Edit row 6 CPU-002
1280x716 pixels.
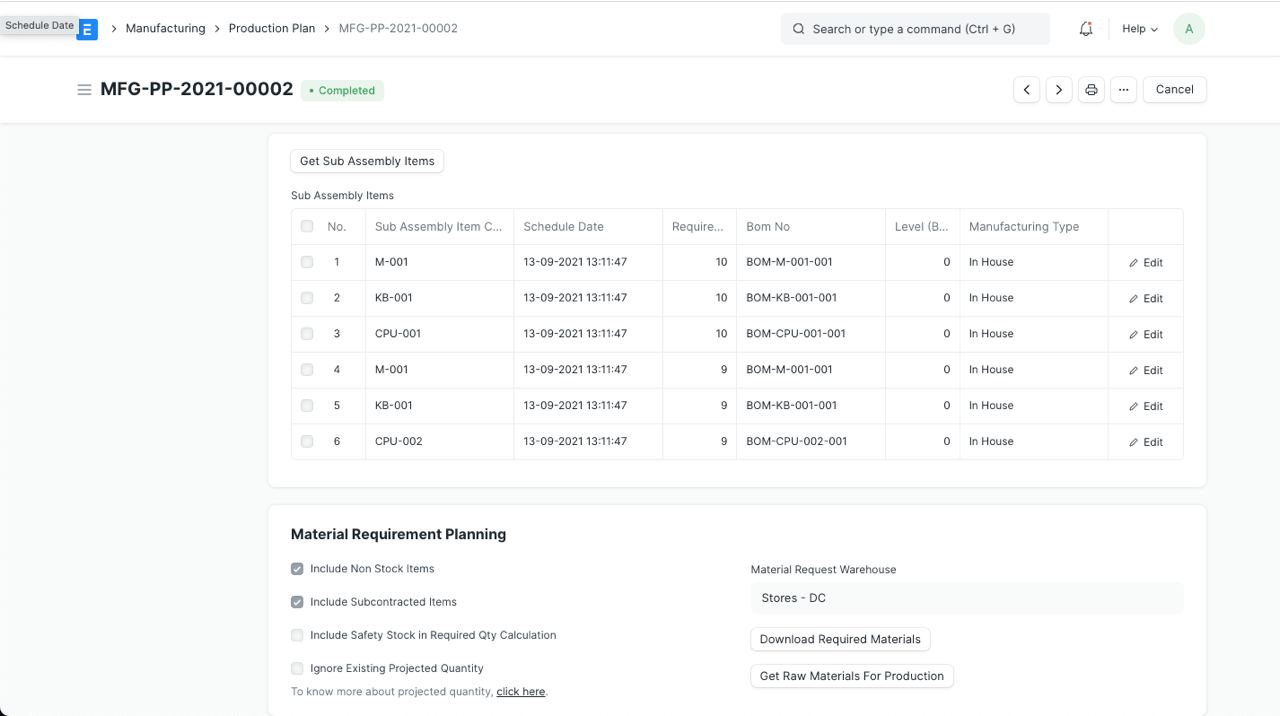[x=1146, y=443]
